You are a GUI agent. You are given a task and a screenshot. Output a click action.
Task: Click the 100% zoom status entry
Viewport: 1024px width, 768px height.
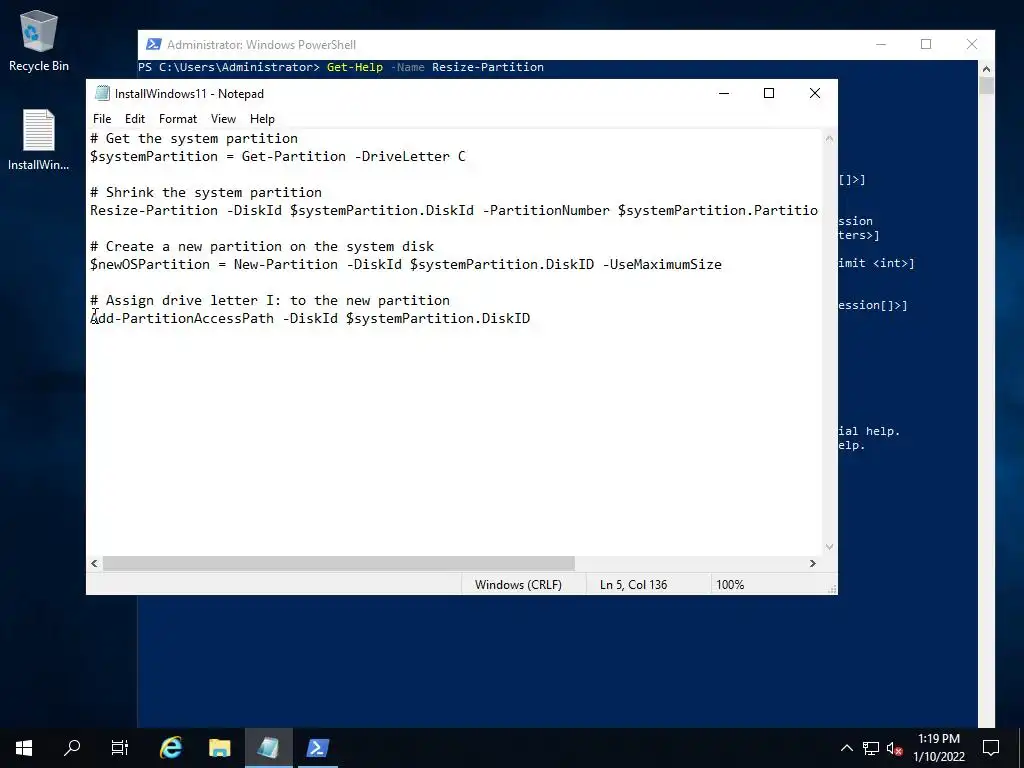click(x=730, y=584)
